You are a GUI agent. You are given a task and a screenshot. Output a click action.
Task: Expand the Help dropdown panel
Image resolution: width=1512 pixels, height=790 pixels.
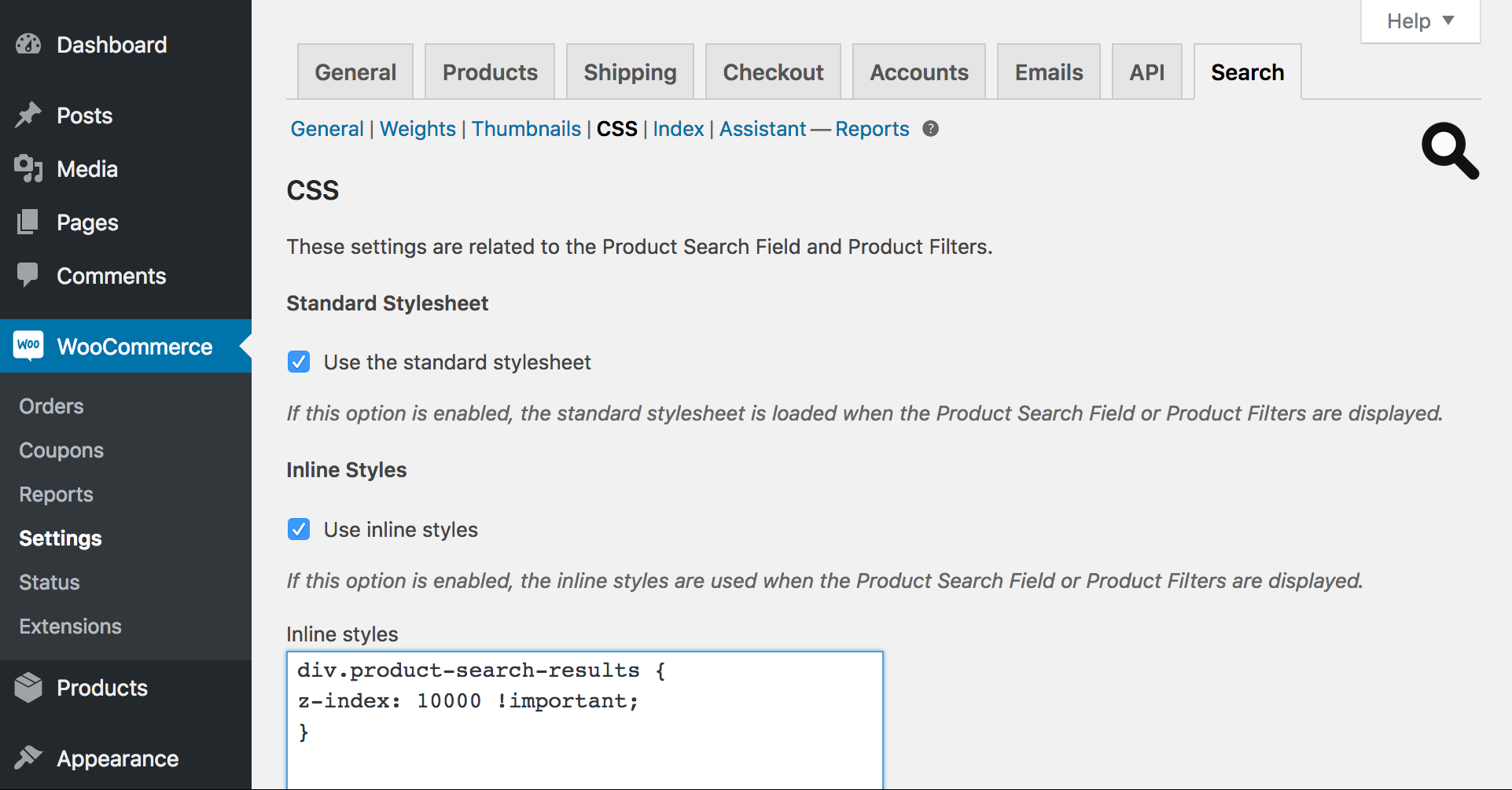[1420, 21]
